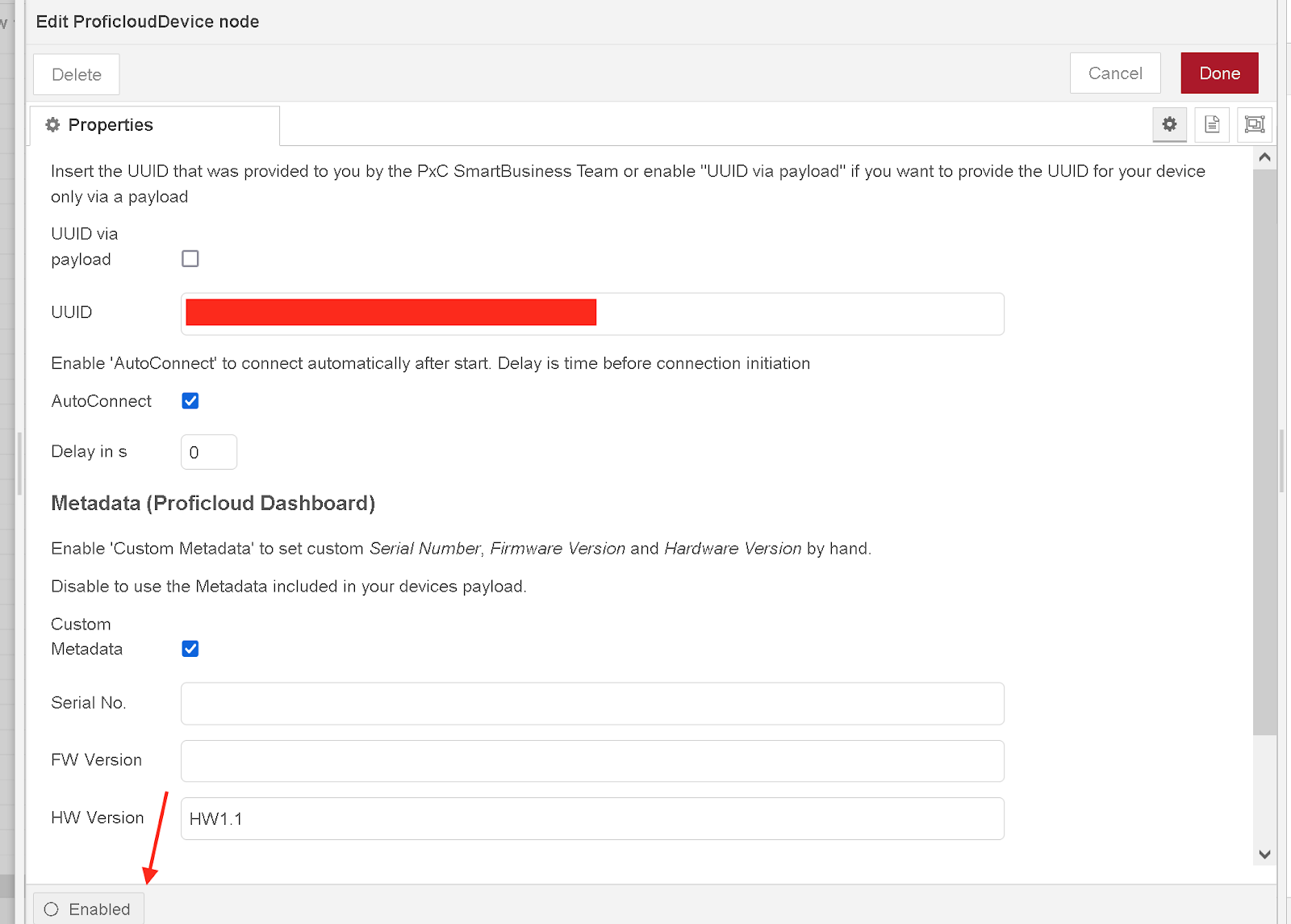
Task: Click the HW Version field containing HW1.1
Action: pyautogui.click(x=592, y=819)
